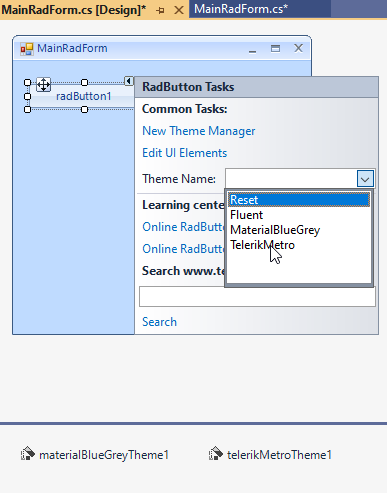Select the radButton1 control
Image resolution: width=387 pixels, height=493 pixels.
click(84, 96)
